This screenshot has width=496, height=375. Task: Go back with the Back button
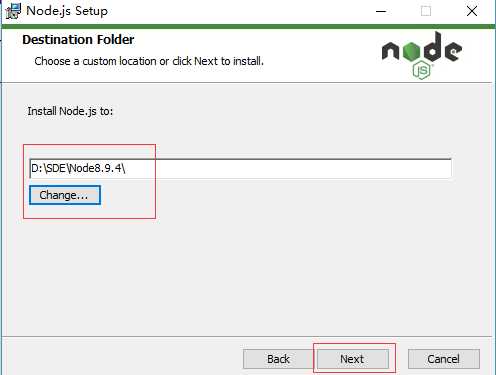tap(278, 359)
